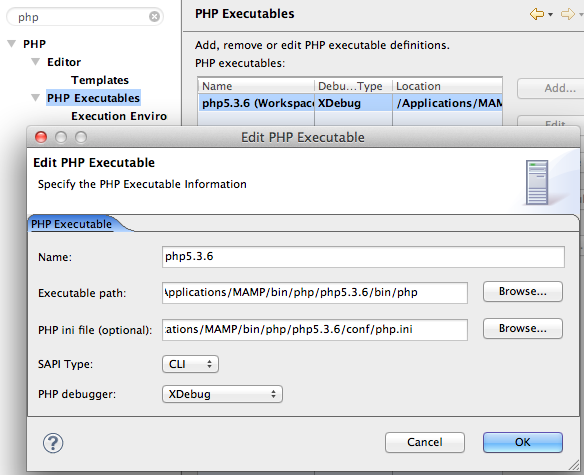This screenshot has width=584, height=475.
Task: Confirm with the OK button
Action: pyautogui.click(x=523, y=442)
